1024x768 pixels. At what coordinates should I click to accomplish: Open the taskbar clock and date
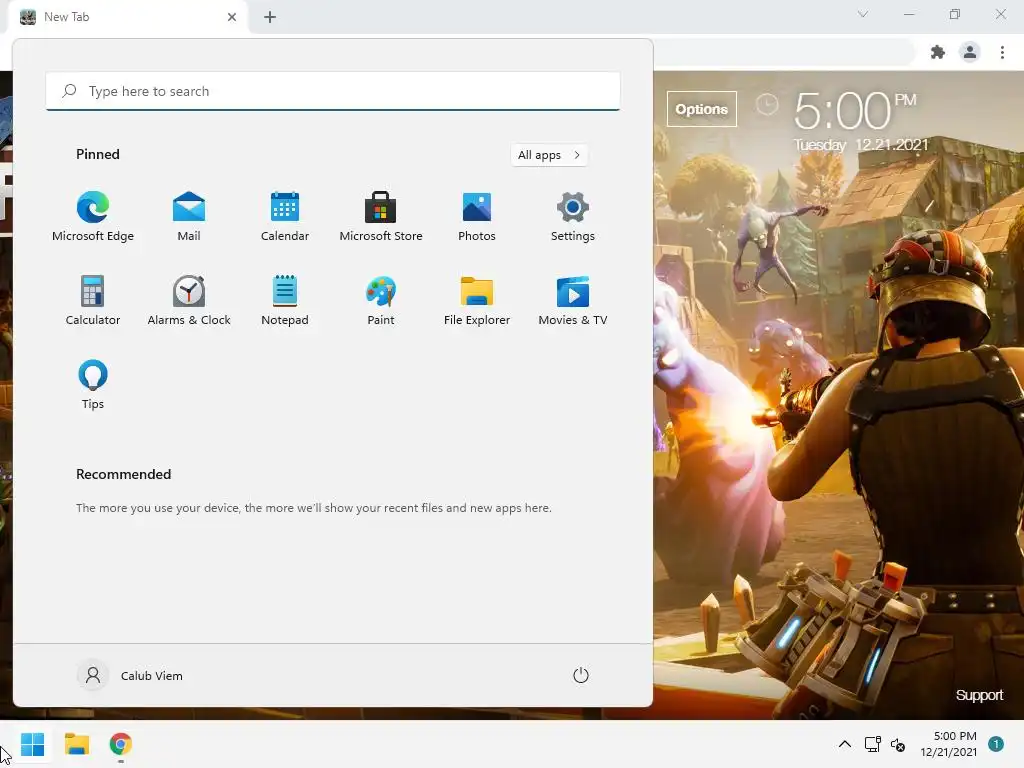pos(948,744)
